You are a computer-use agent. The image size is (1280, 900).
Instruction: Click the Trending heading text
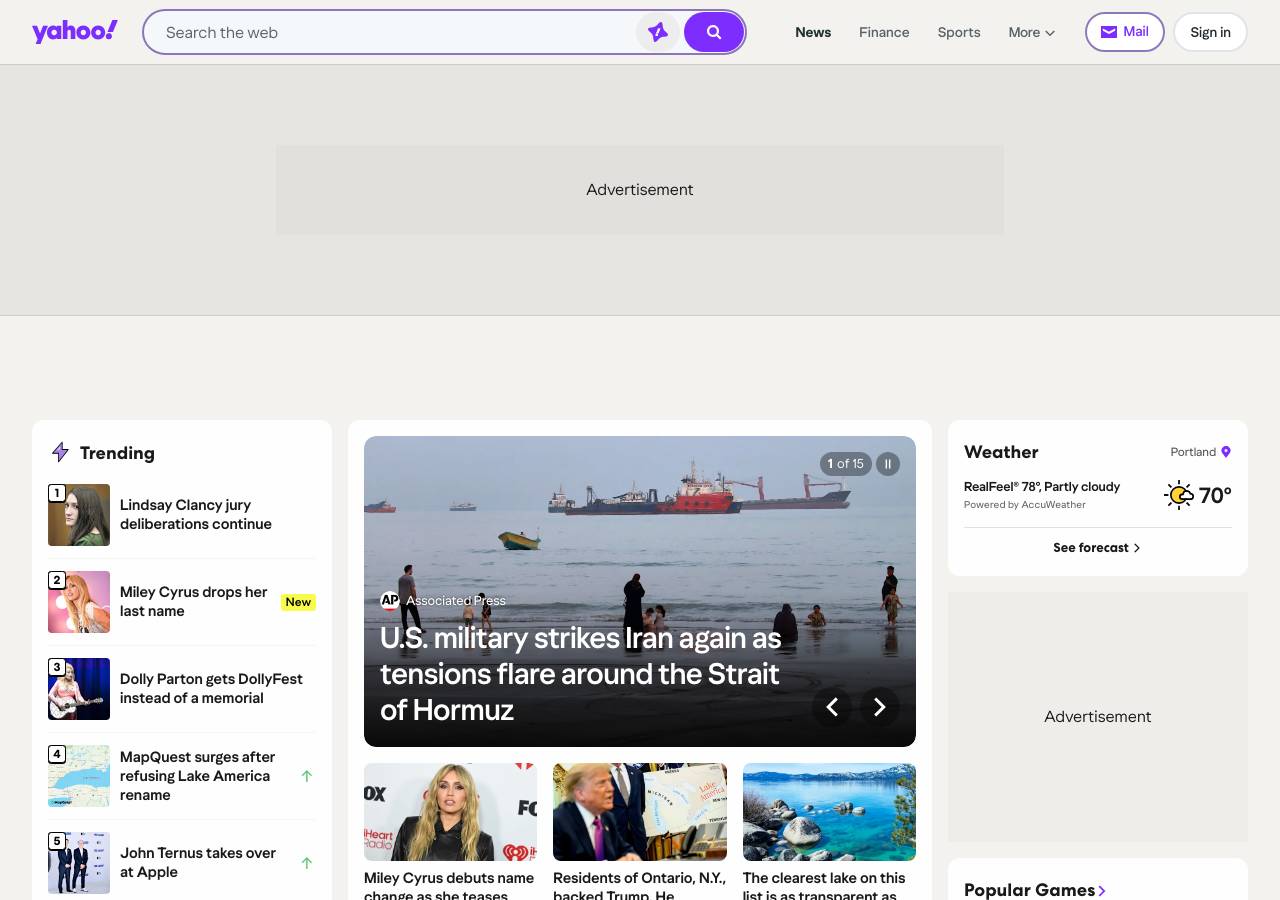coord(117,453)
